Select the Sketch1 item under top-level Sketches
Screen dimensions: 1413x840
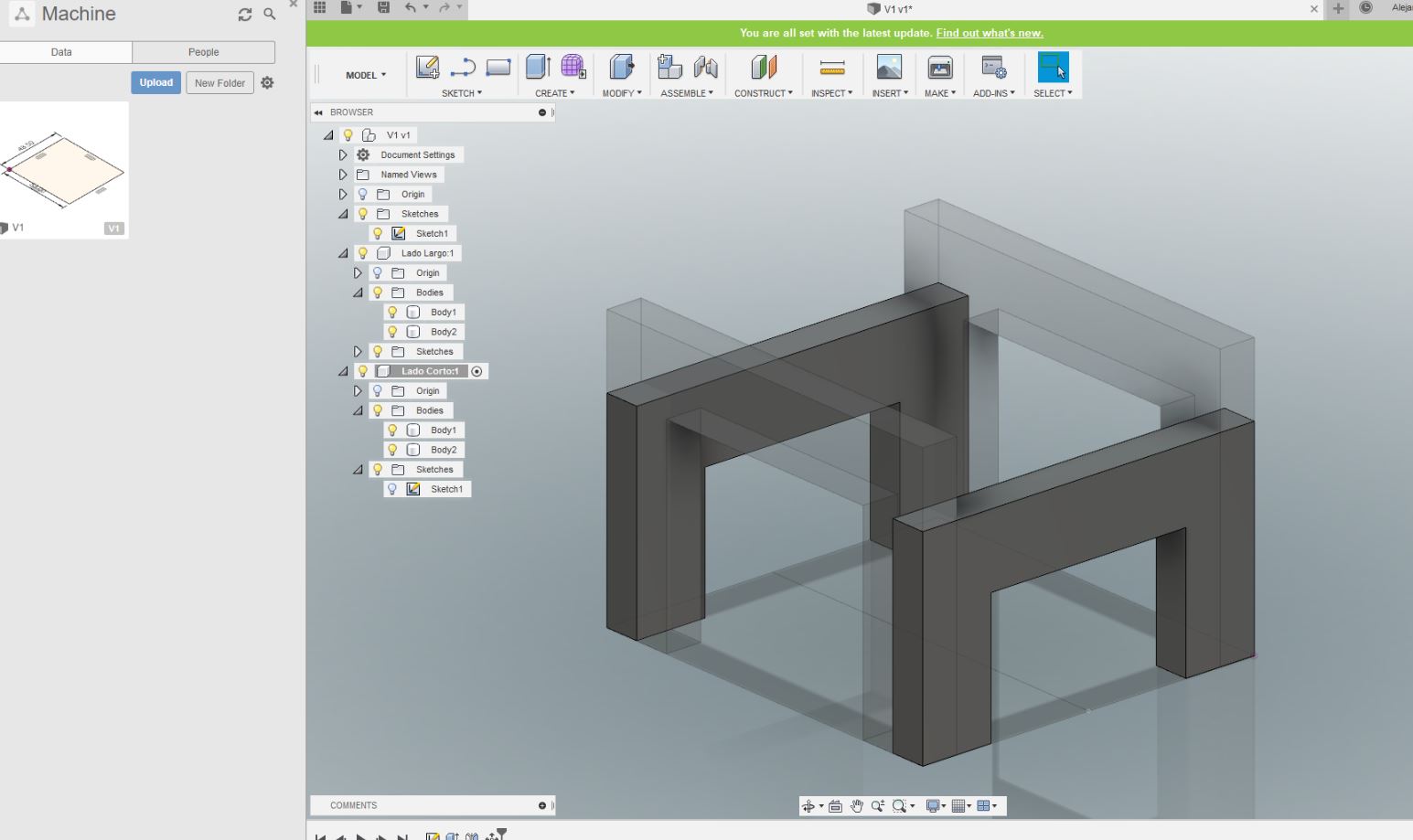click(432, 233)
